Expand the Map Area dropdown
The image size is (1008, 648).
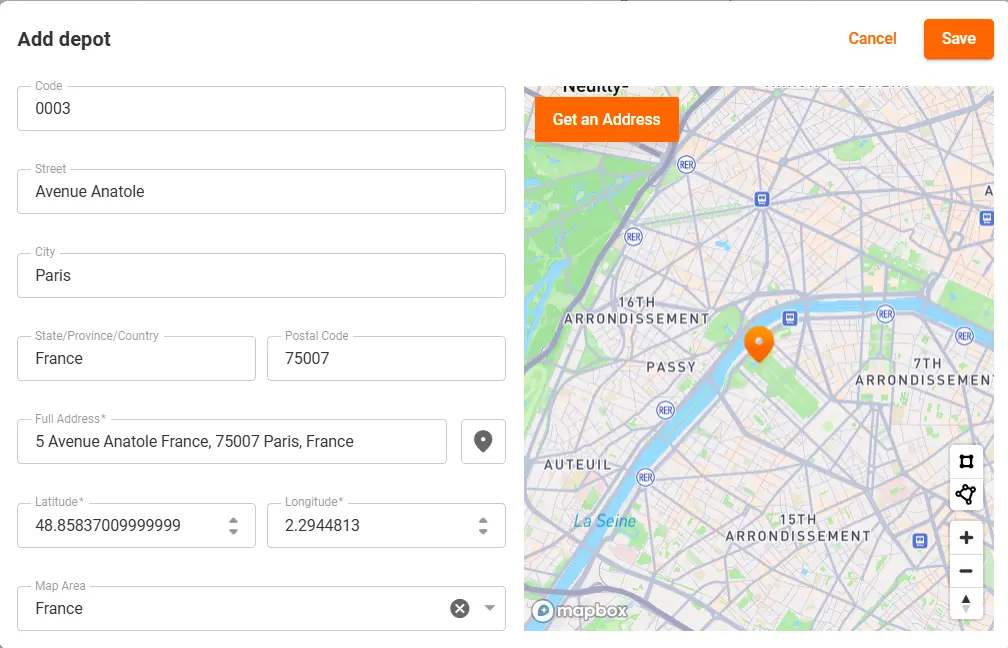(490, 608)
